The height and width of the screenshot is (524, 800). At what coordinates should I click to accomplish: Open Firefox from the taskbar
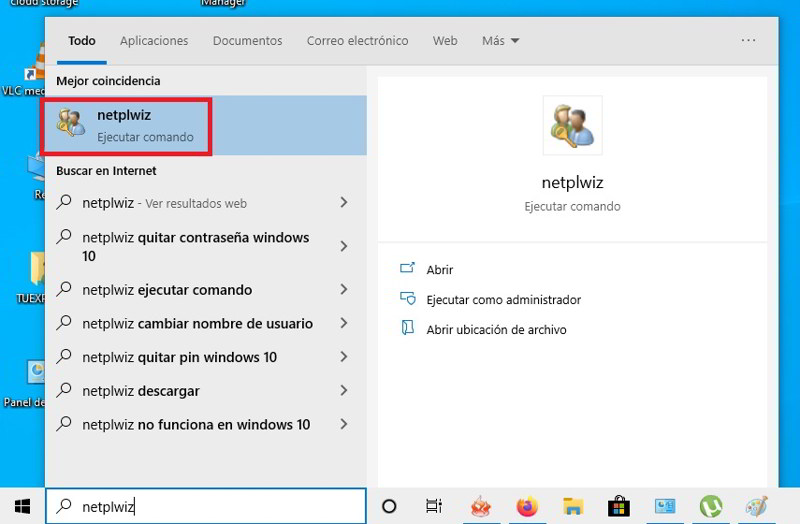point(527,506)
